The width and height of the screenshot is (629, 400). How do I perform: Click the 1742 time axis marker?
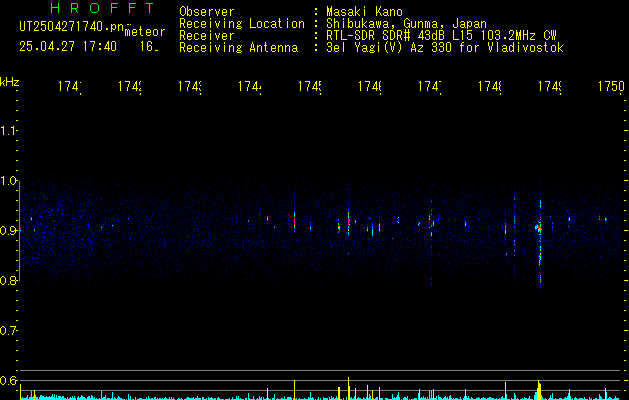tap(130, 86)
